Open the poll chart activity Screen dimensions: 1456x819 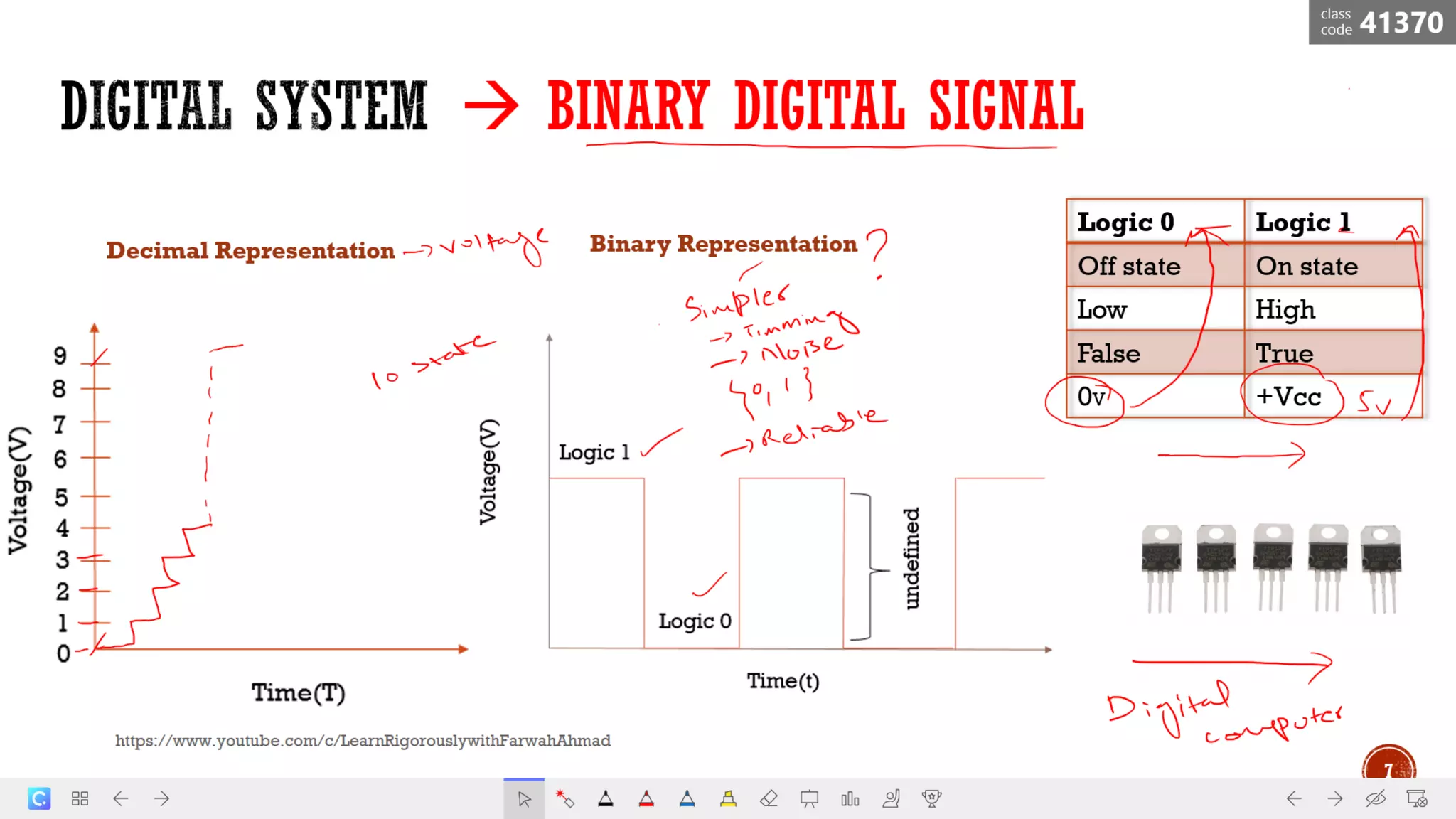tap(850, 799)
